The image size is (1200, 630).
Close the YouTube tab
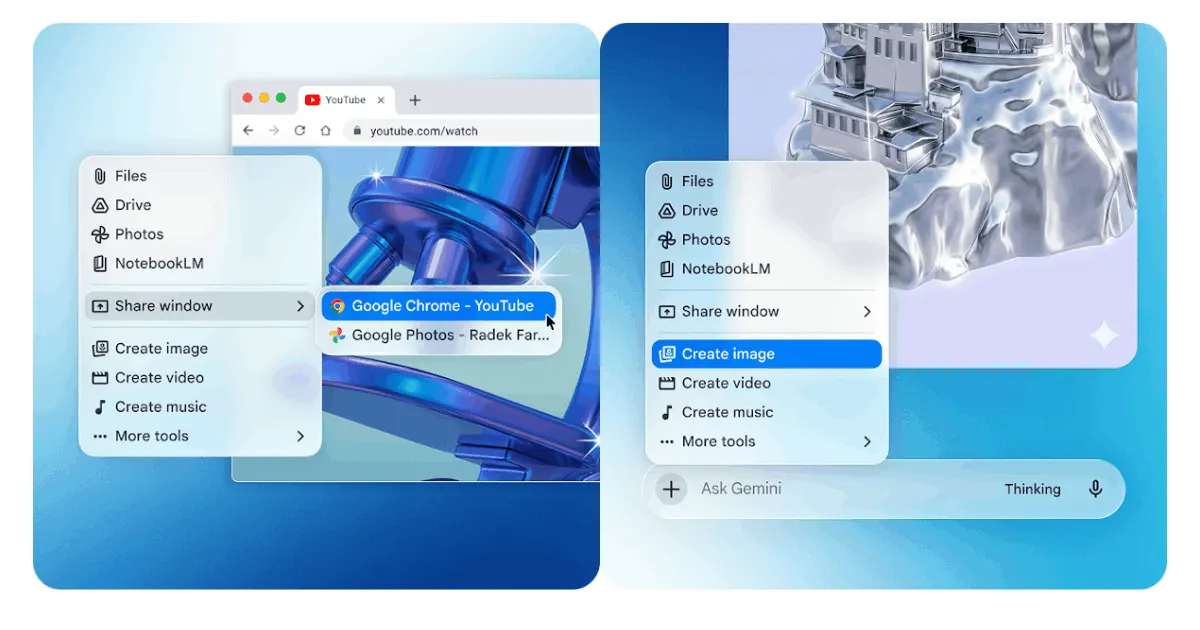(x=381, y=100)
